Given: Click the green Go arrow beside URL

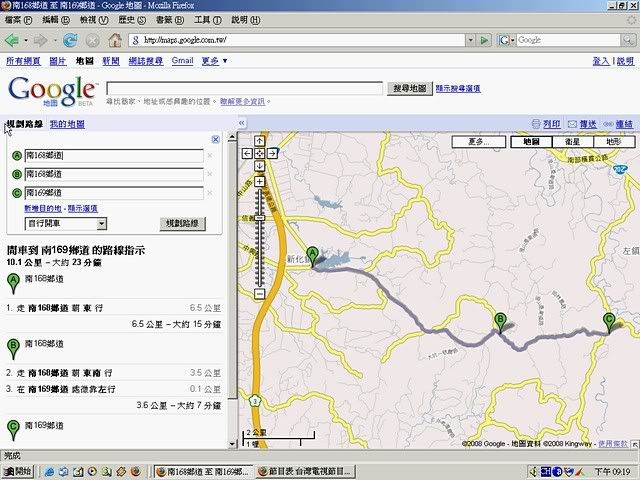Looking at the screenshot, I should click(x=484, y=40).
